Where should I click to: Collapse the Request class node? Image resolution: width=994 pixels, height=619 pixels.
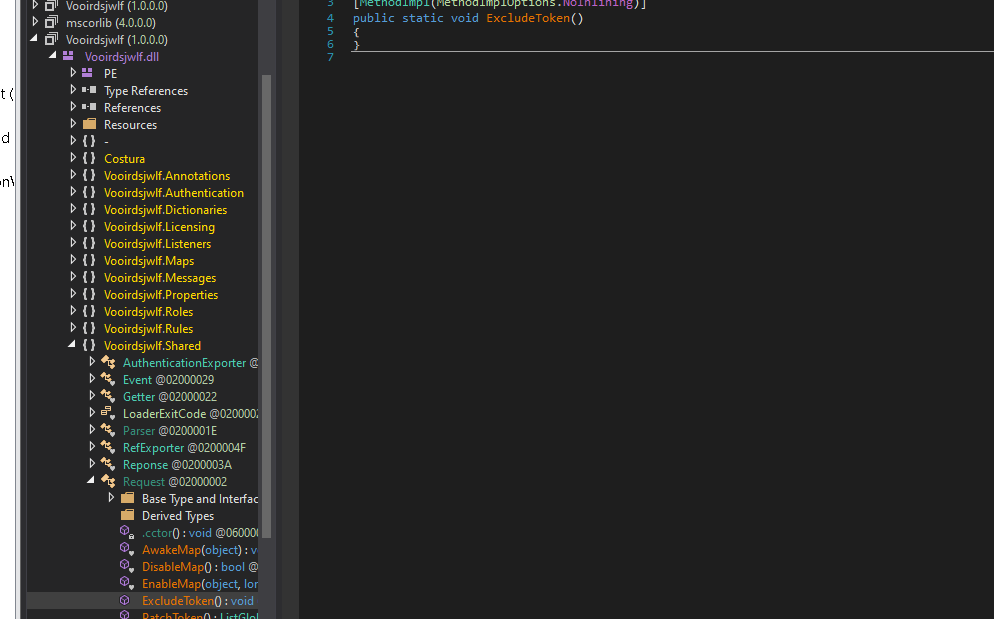coord(91,481)
